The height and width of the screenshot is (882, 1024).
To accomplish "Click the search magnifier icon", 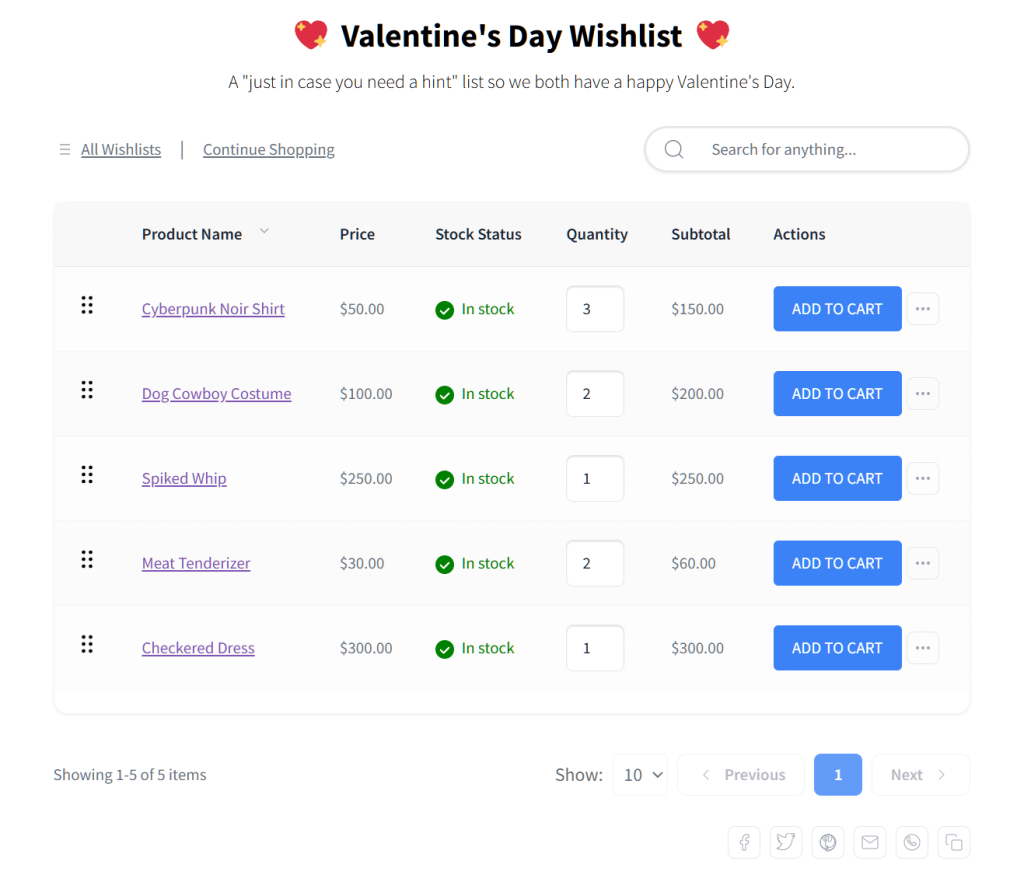I will click(673, 149).
